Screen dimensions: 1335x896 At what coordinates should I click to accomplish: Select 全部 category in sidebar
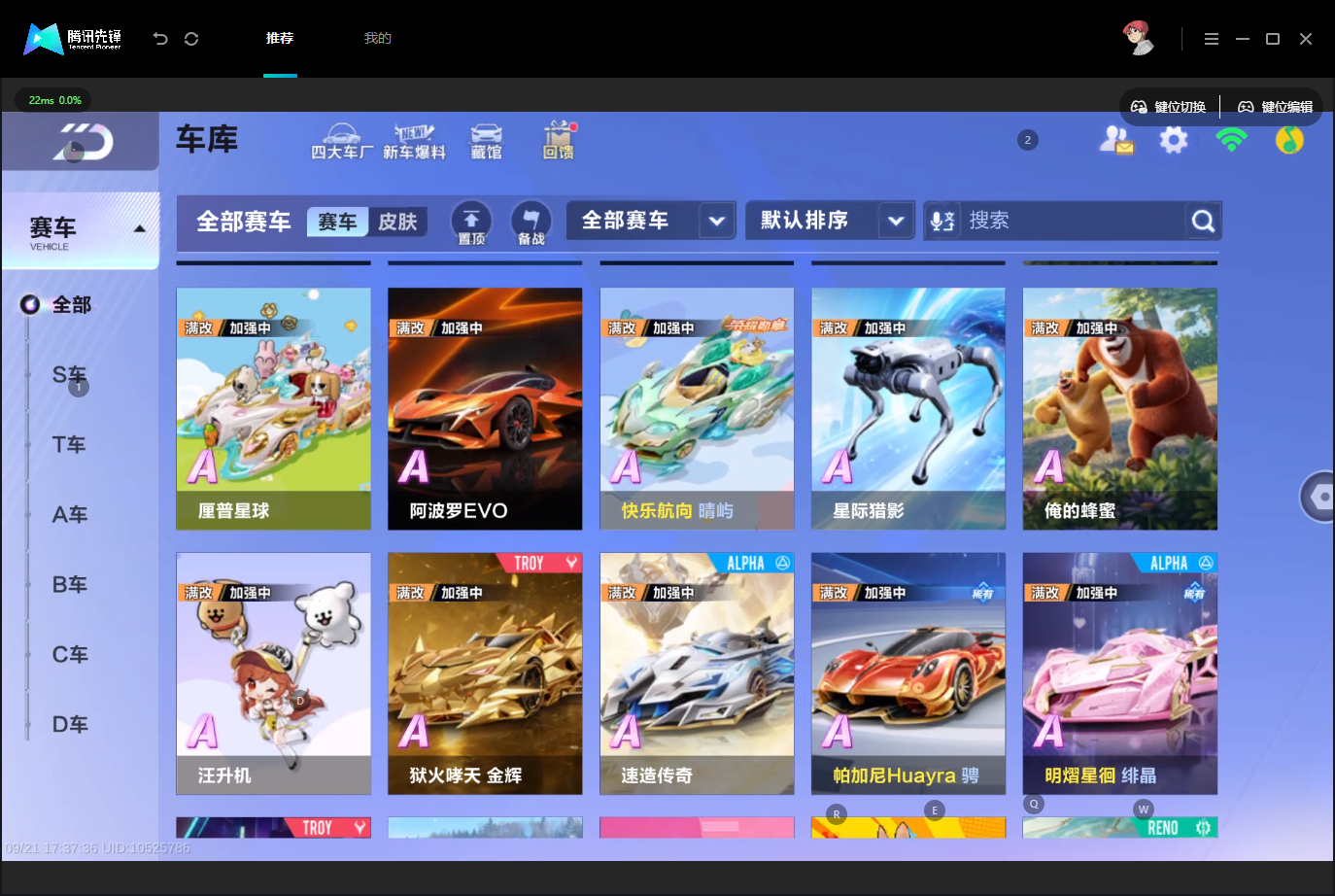pos(71,305)
